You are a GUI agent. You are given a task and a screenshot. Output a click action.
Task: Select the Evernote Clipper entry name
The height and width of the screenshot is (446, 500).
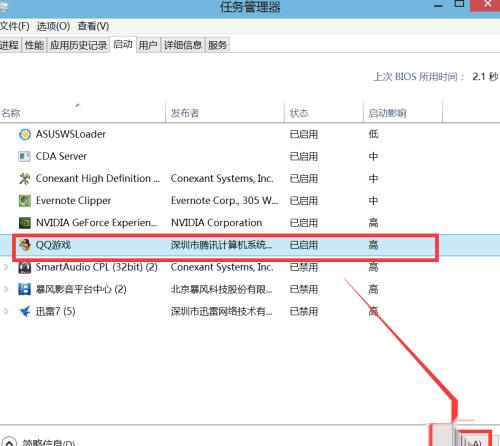pyautogui.click(x=73, y=201)
